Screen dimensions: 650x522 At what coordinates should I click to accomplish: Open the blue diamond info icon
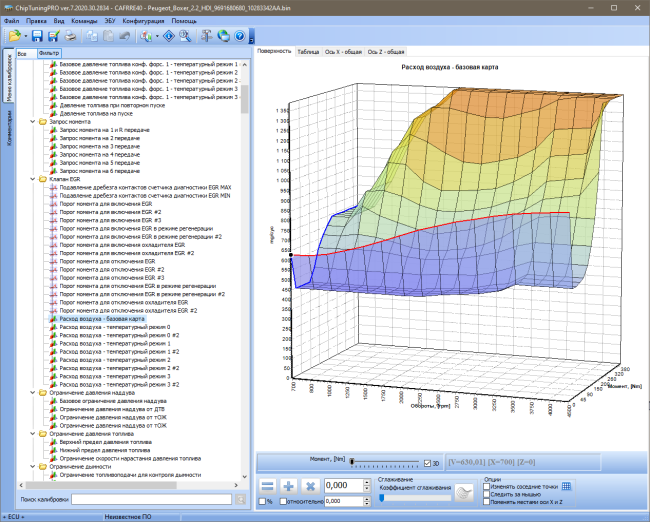[x=169, y=36]
